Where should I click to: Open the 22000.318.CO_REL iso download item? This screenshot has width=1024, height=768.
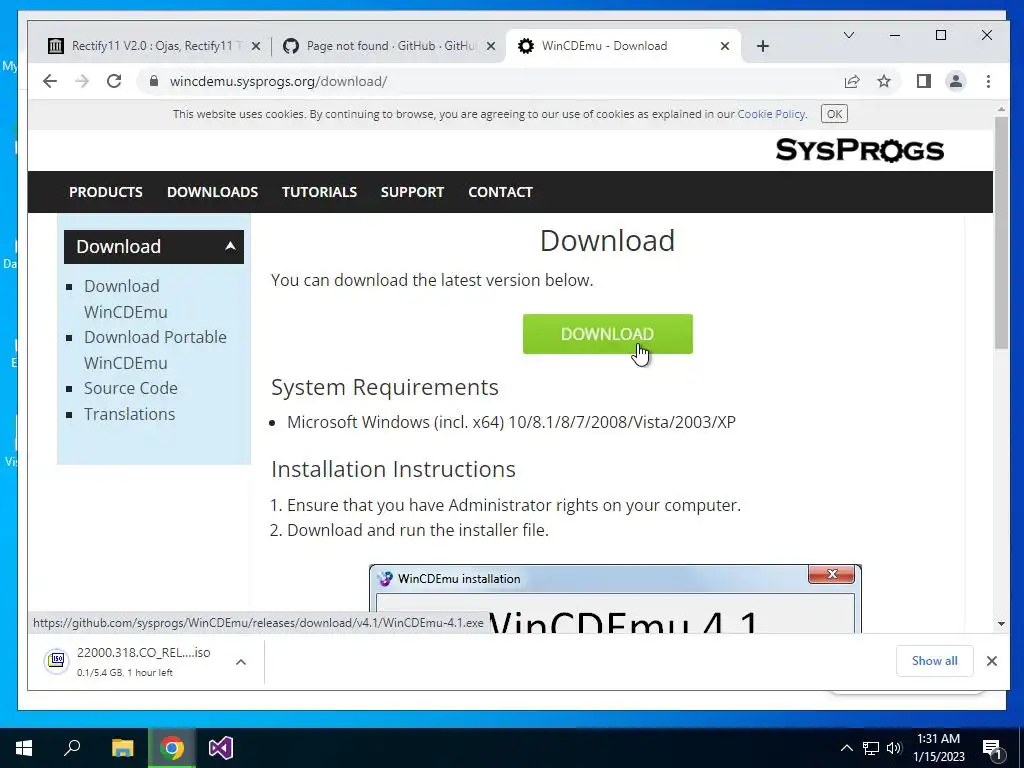pos(131,662)
